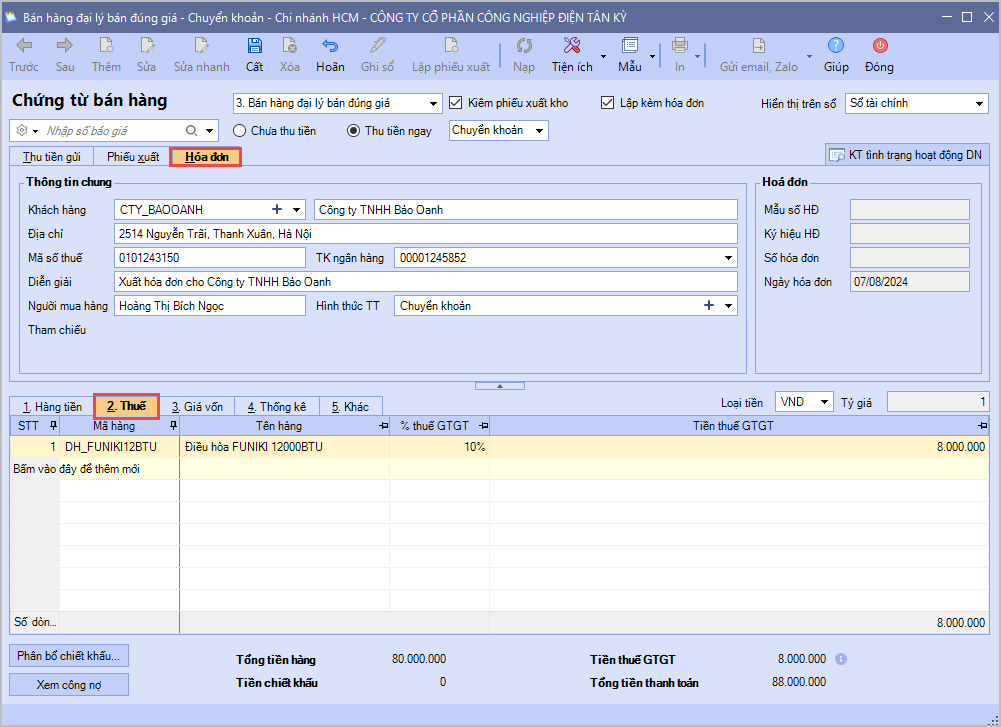This screenshot has width=1001, height=727.
Task: Expand the Chuyển khoản payment method dropdown
Action: [539, 131]
